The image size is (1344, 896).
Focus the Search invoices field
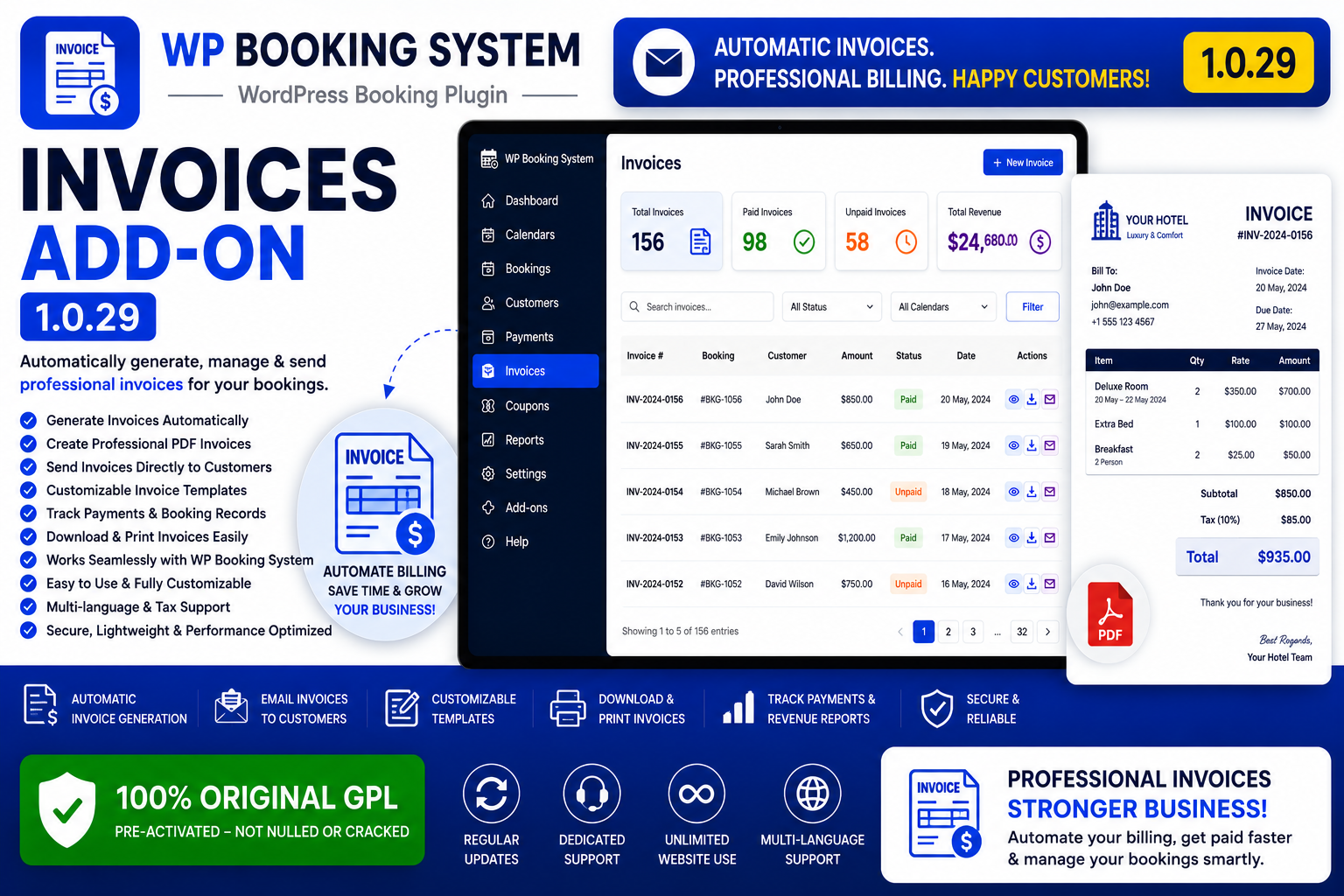[697, 307]
